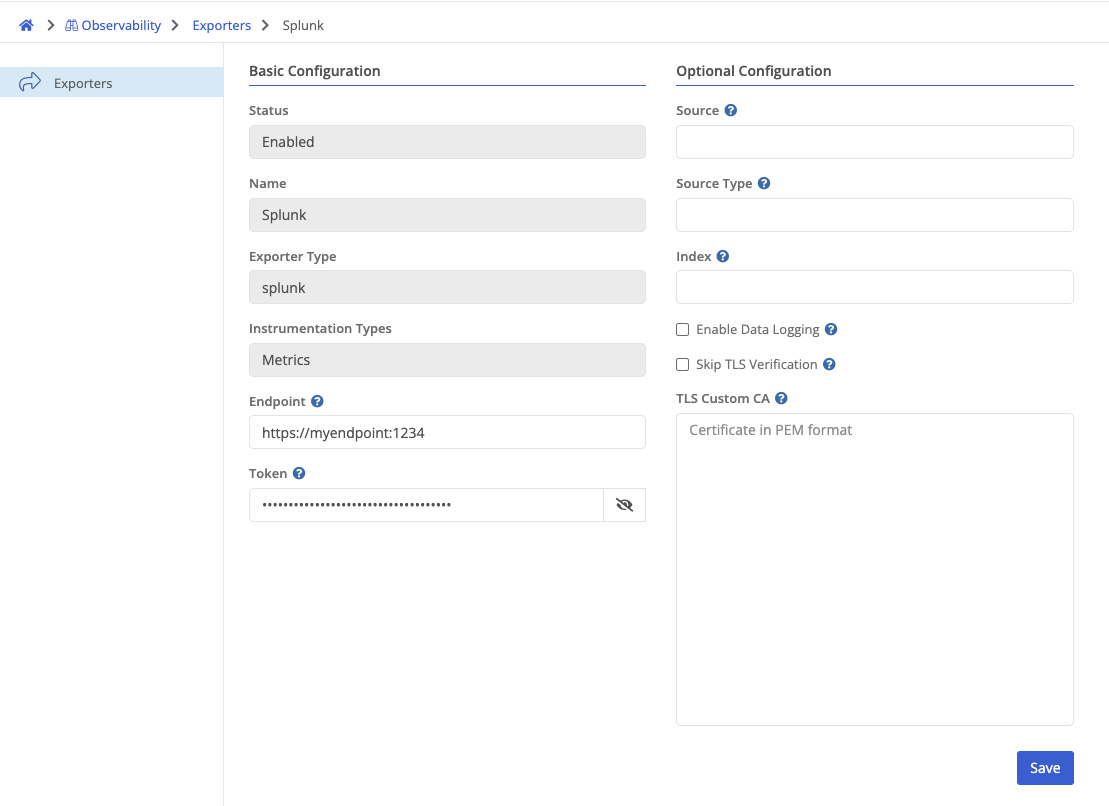Enable Data Logging checkbox
This screenshot has width=1109, height=806.
coord(683,329)
